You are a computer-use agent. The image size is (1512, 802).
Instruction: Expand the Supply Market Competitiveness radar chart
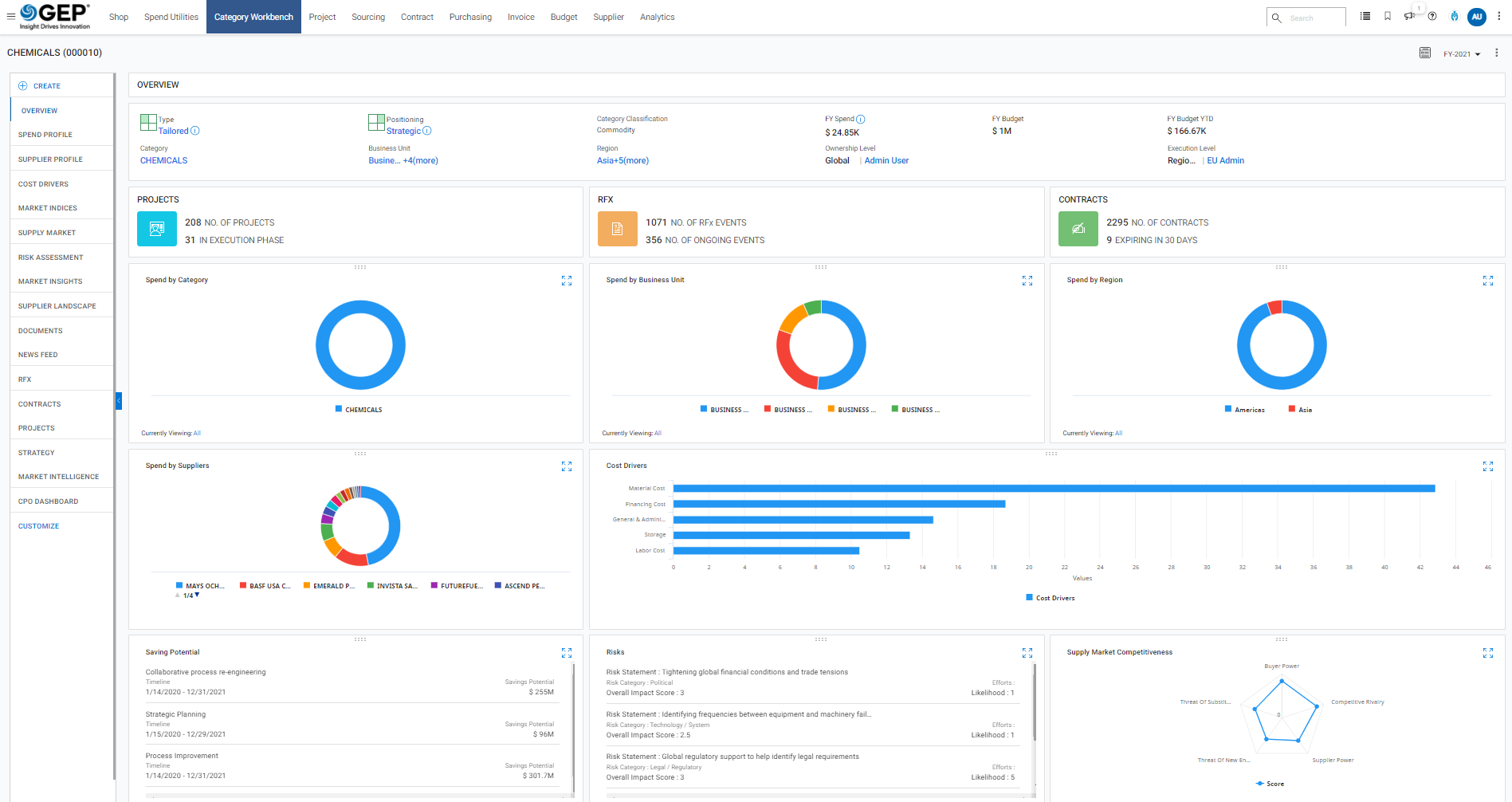point(1487,653)
